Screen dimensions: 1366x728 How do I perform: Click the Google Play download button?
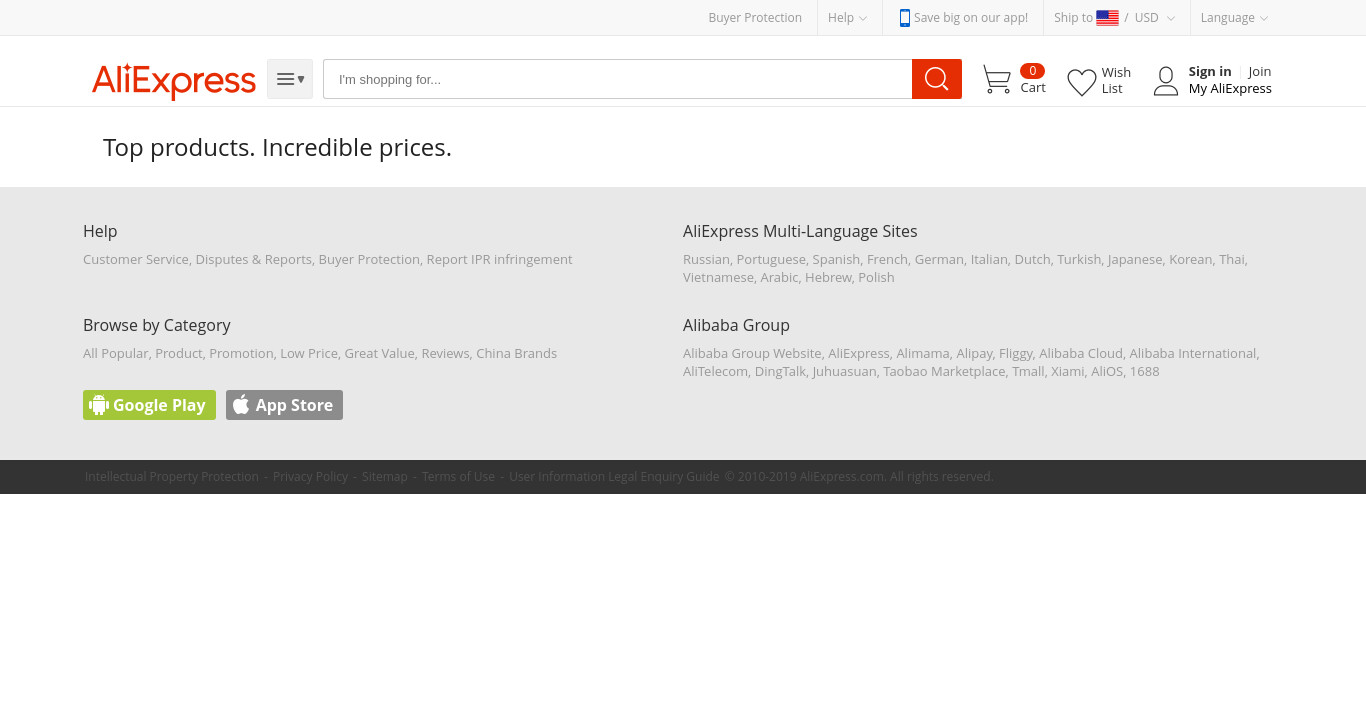tap(149, 405)
